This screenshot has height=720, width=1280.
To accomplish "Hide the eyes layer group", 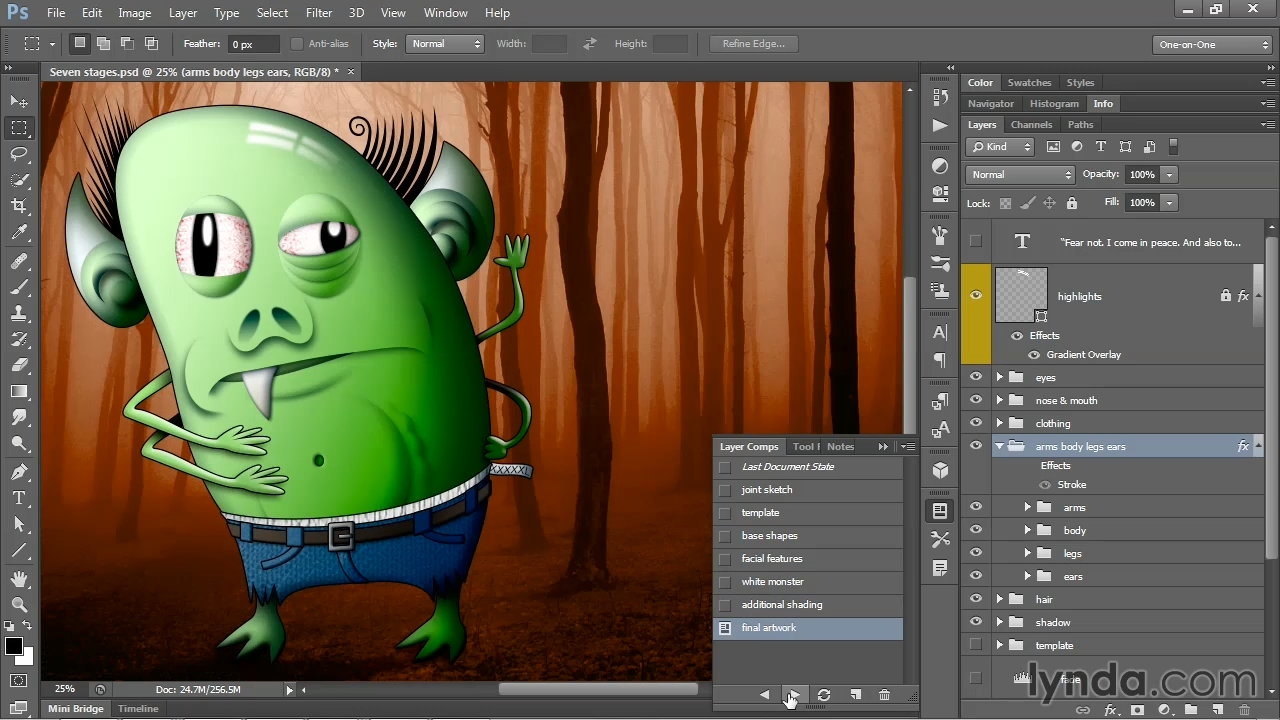I will pos(976,377).
